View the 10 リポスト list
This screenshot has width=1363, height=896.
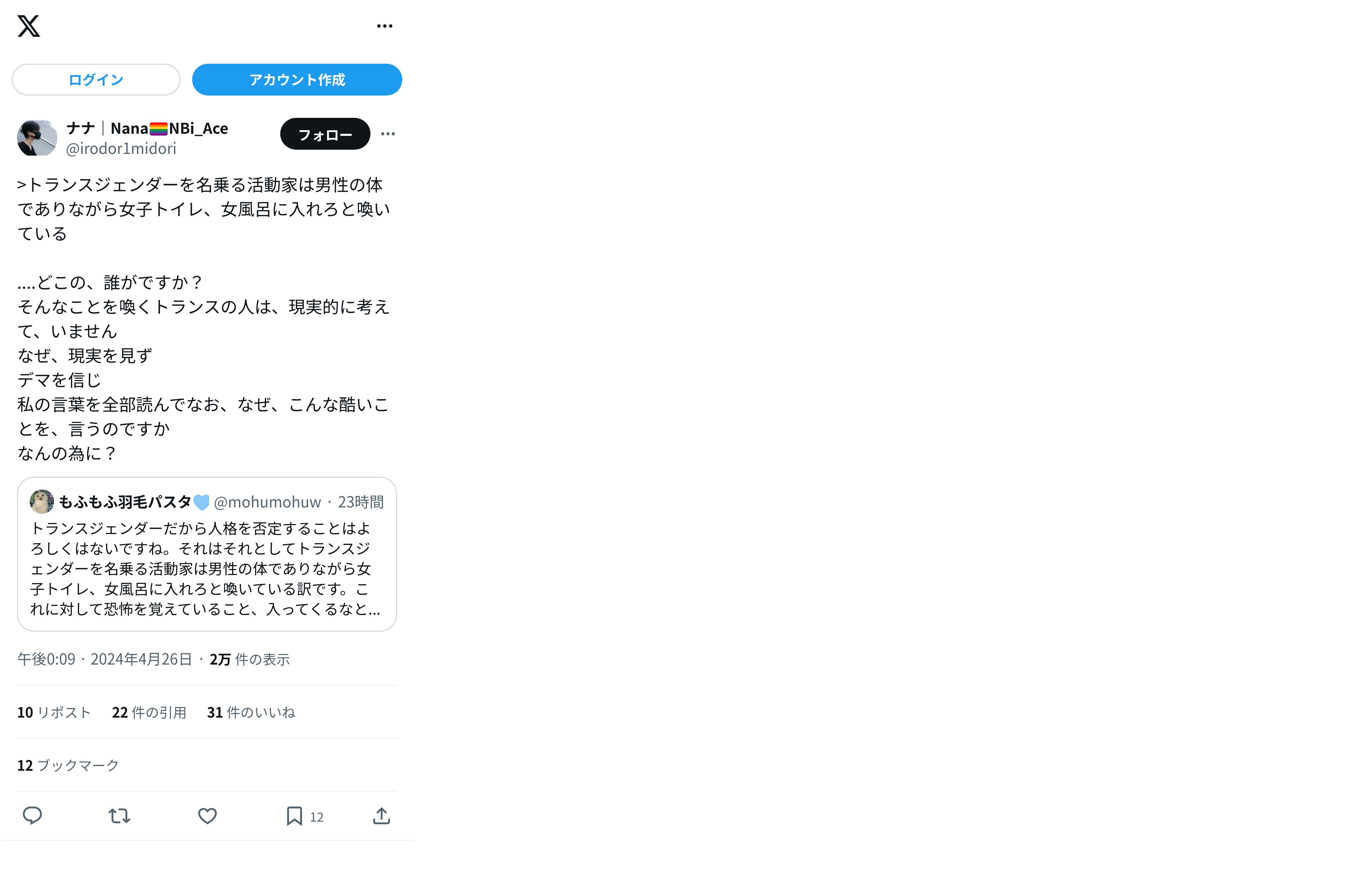[54, 713]
